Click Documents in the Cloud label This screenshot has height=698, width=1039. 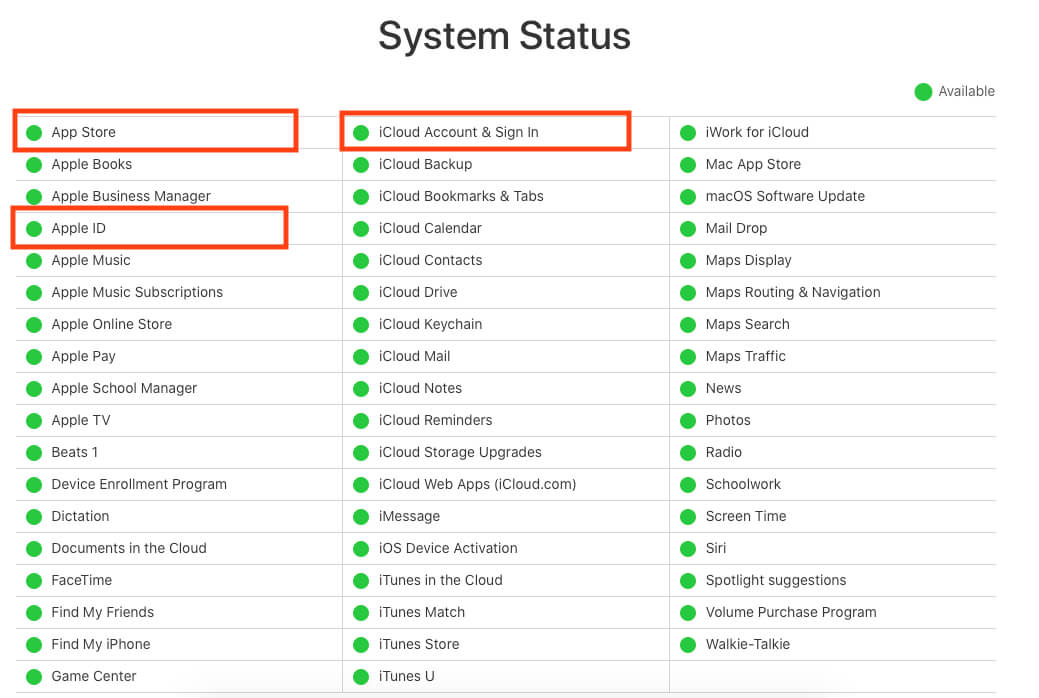point(129,548)
